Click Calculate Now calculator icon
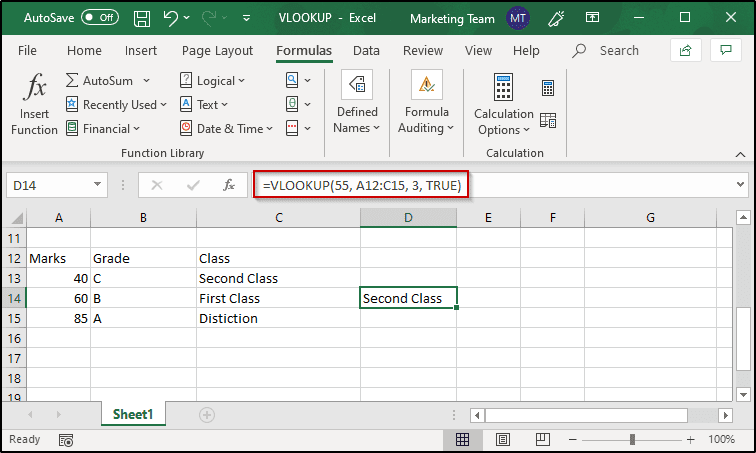Image resolution: width=756 pixels, height=453 pixels. point(548,88)
